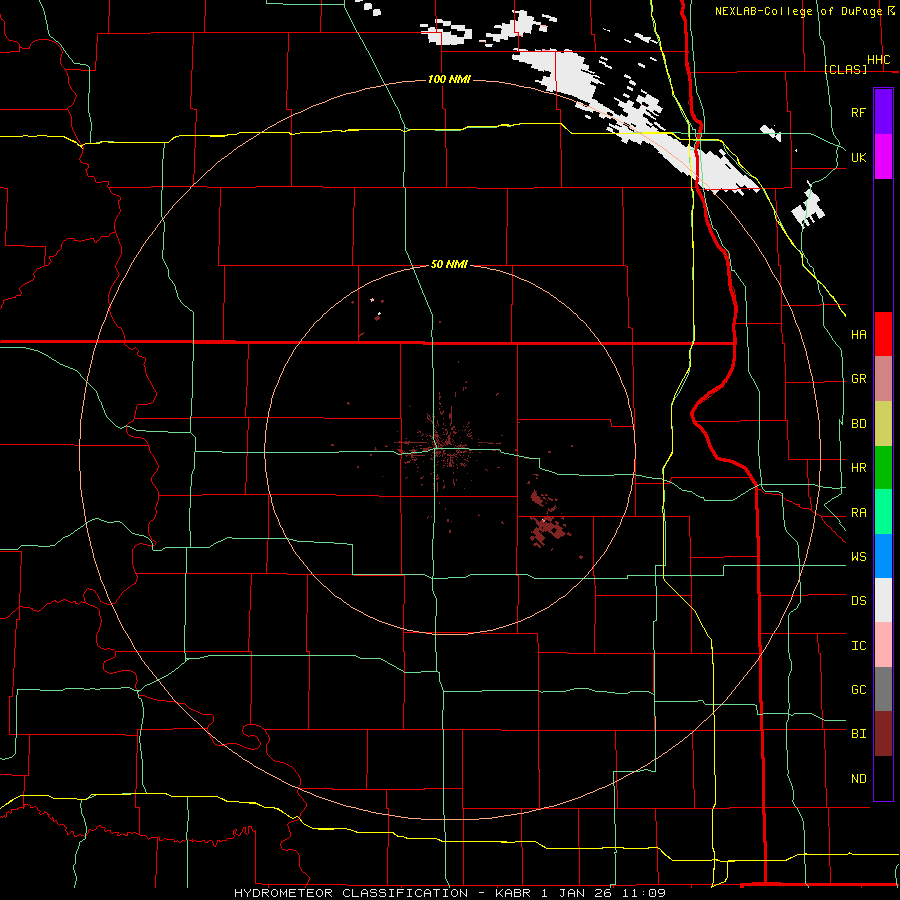Image resolution: width=900 pixels, height=900 pixels.
Task: Click the GC legend label
Action: tap(858, 690)
